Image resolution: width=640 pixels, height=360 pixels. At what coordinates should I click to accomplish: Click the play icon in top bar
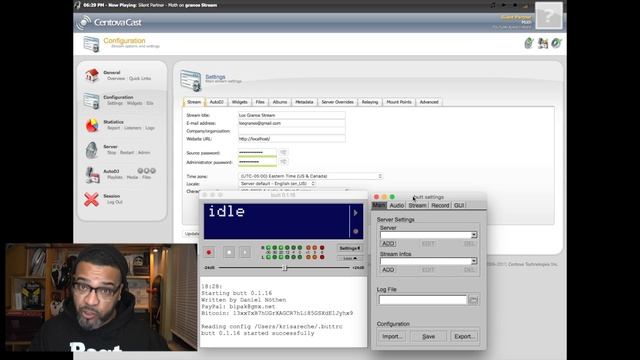pyautogui.click(x=504, y=5)
